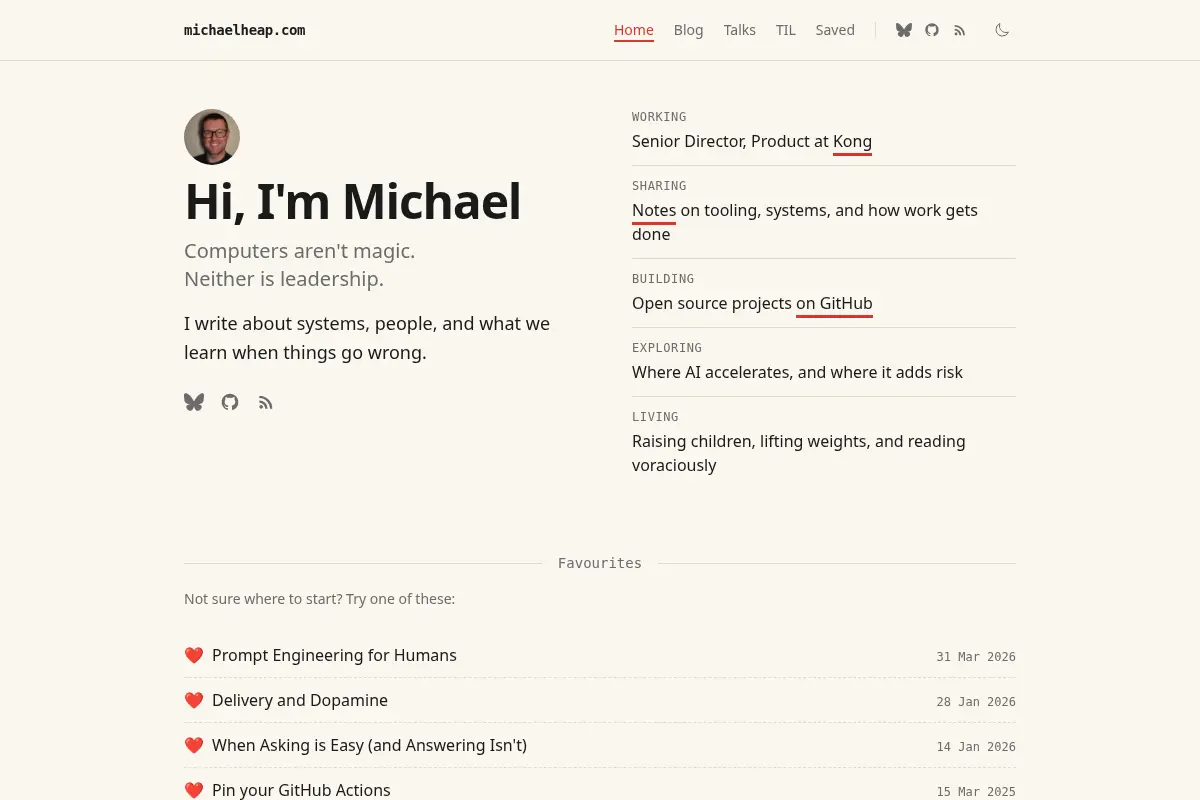Open RSS feed icon in the top navigation

coord(960,30)
